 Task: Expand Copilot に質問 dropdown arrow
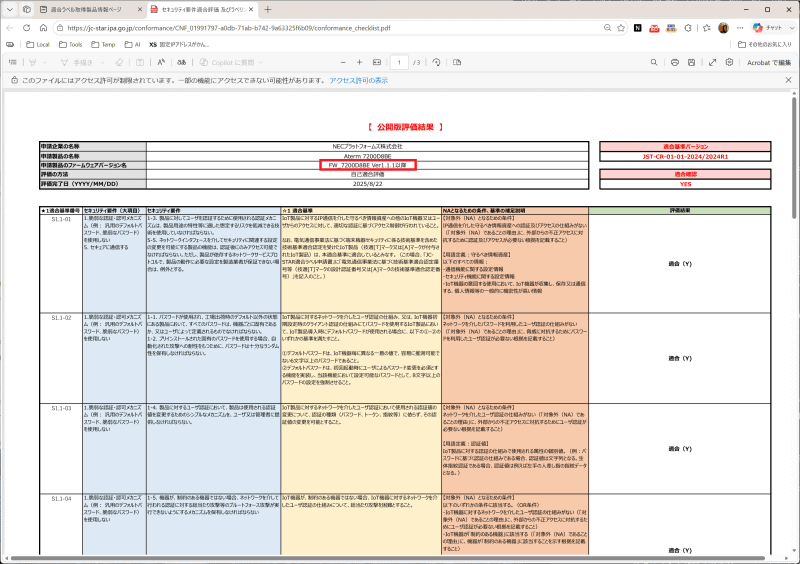point(261,62)
